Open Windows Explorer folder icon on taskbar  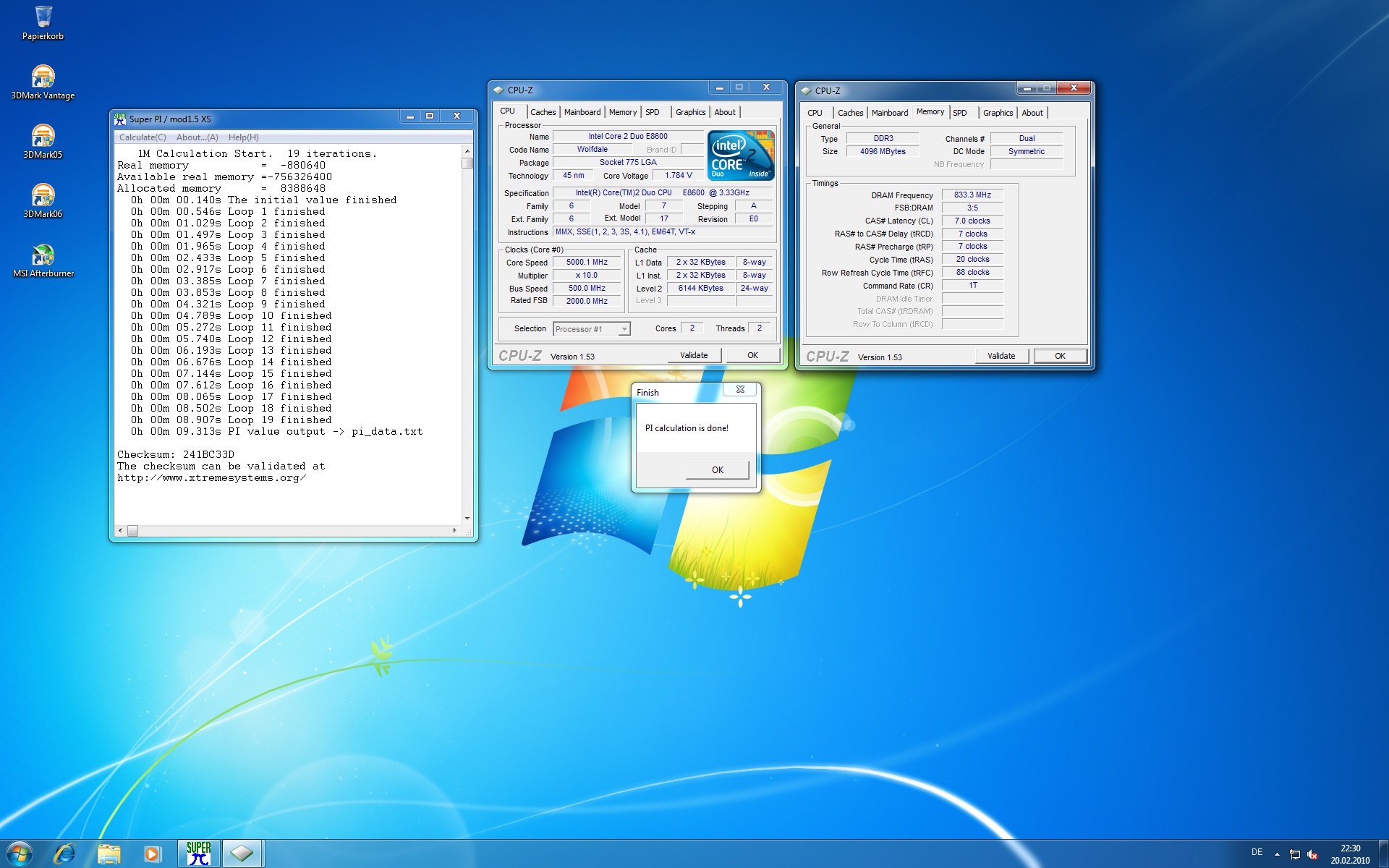(x=109, y=854)
